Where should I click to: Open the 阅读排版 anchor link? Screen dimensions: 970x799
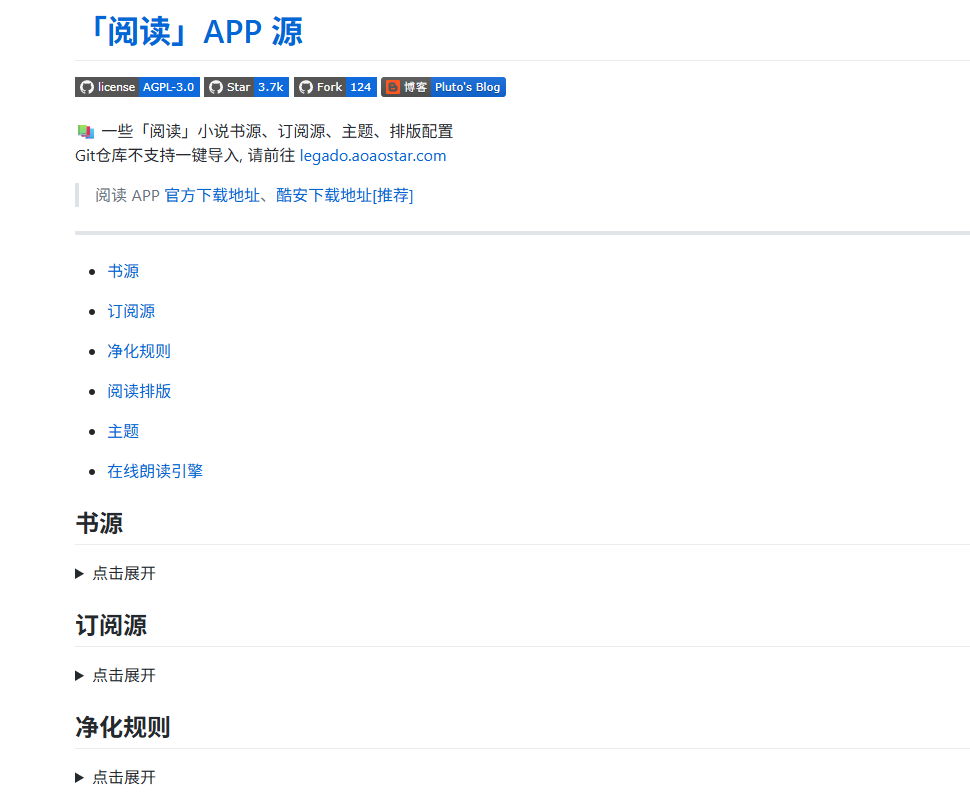(x=139, y=391)
